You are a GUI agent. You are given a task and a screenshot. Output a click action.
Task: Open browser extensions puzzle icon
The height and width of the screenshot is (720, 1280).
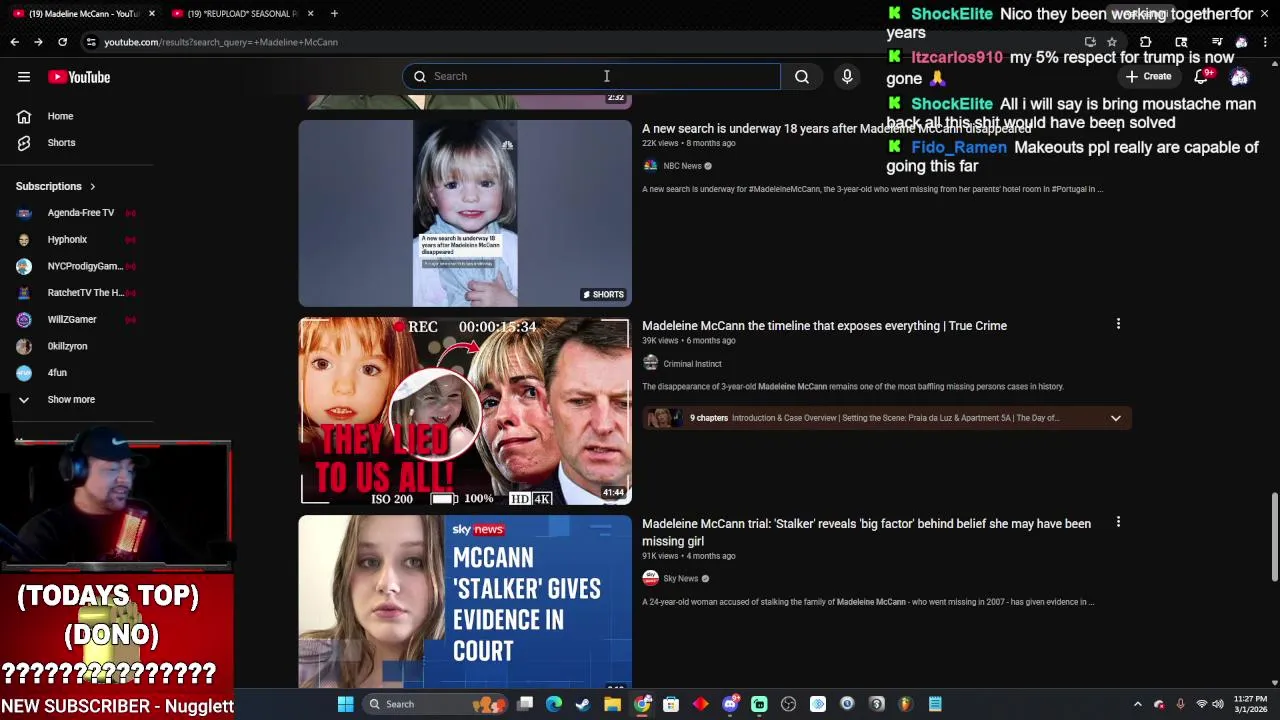coord(1145,42)
